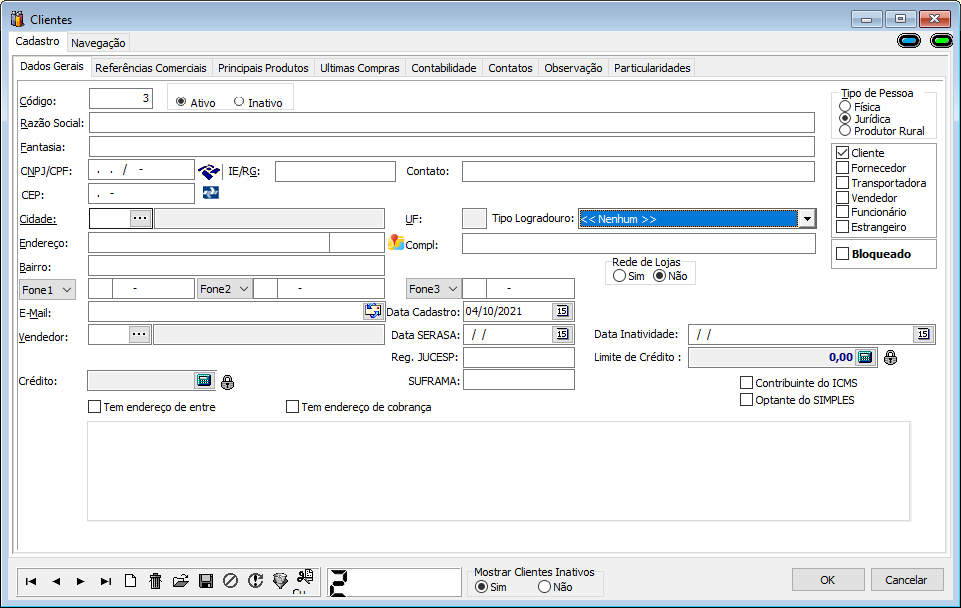Screen dimensions: 961x608
Task: Click the e-mail send icon in E-Mail field
Action: pos(373,311)
